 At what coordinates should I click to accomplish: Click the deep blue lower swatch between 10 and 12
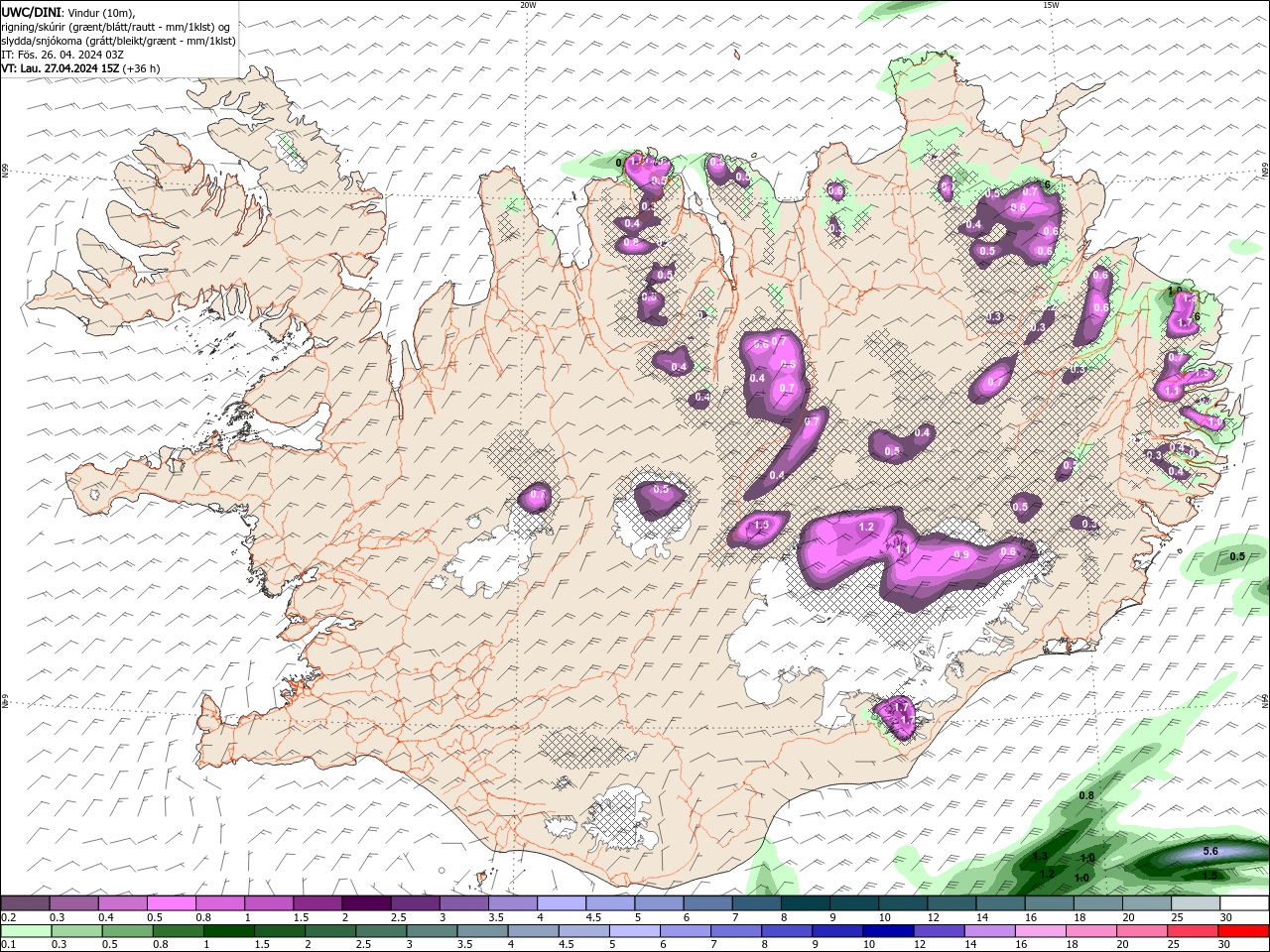pyautogui.click(x=888, y=931)
